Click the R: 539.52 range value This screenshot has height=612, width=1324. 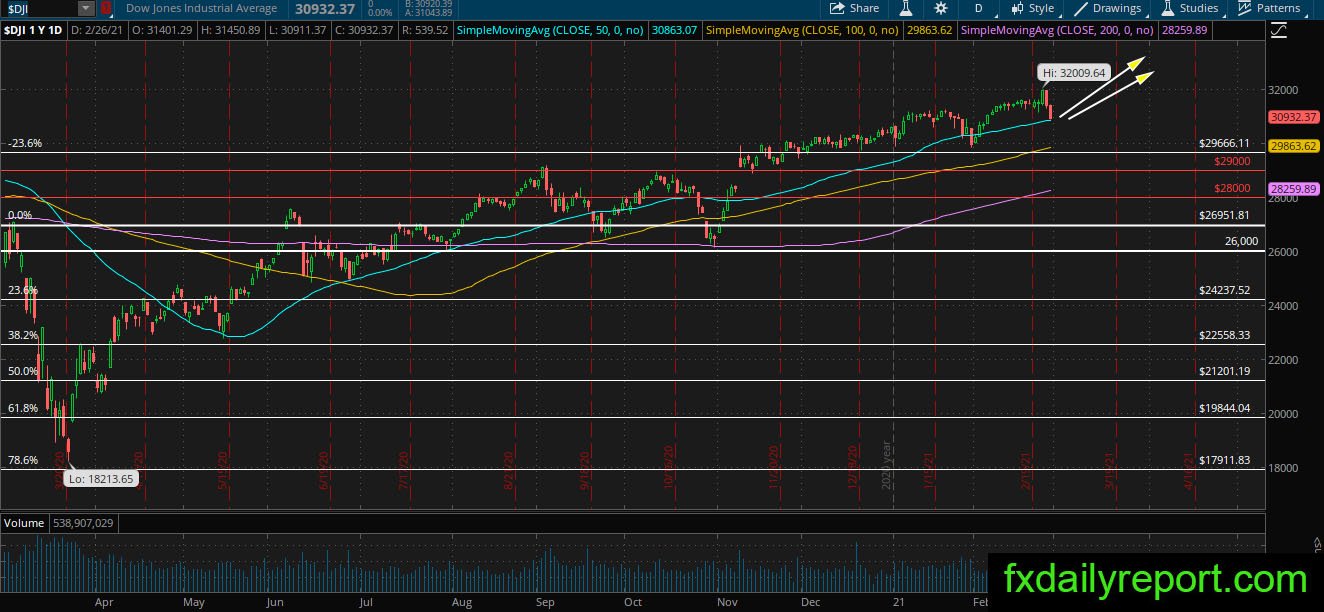[425, 31]
